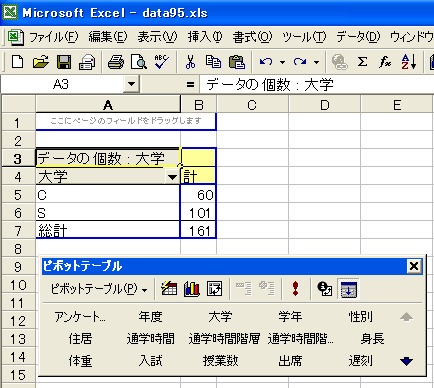
Task: Click the 大学 field button in PivotTable toolbar
Action: point(220,317)
